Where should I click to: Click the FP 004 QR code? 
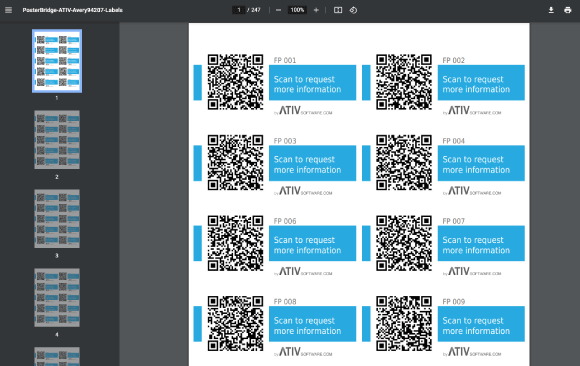(404, 162)
